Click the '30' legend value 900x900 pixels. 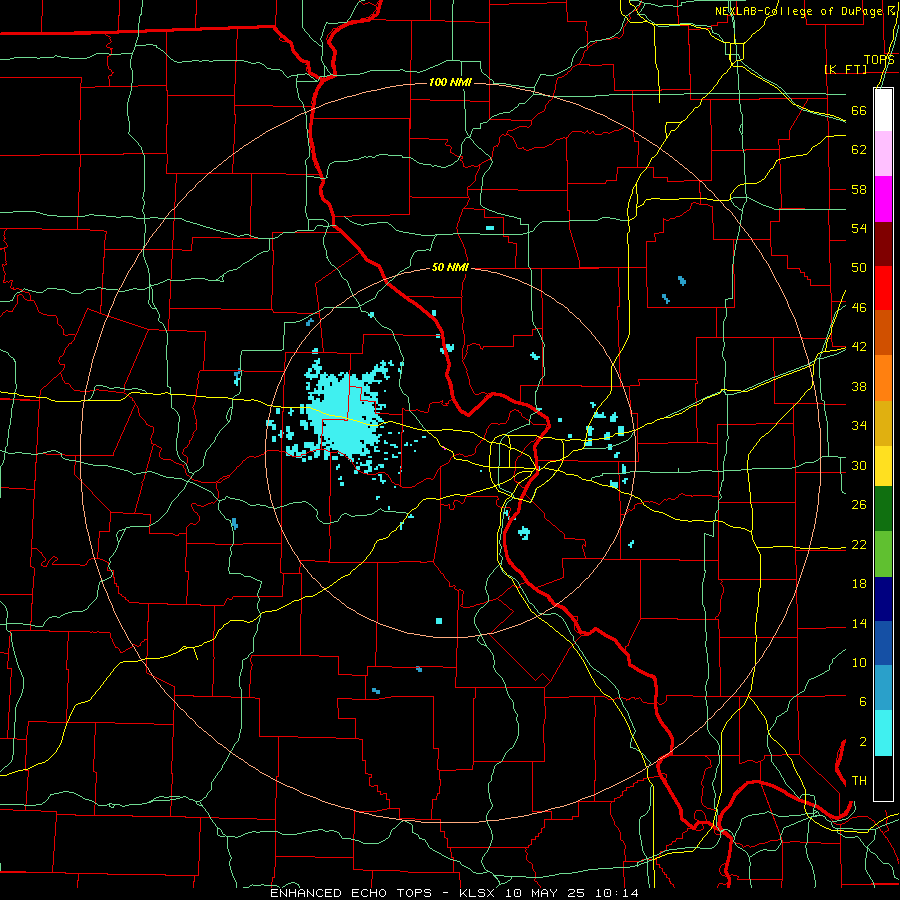click(x=859, y=465)
